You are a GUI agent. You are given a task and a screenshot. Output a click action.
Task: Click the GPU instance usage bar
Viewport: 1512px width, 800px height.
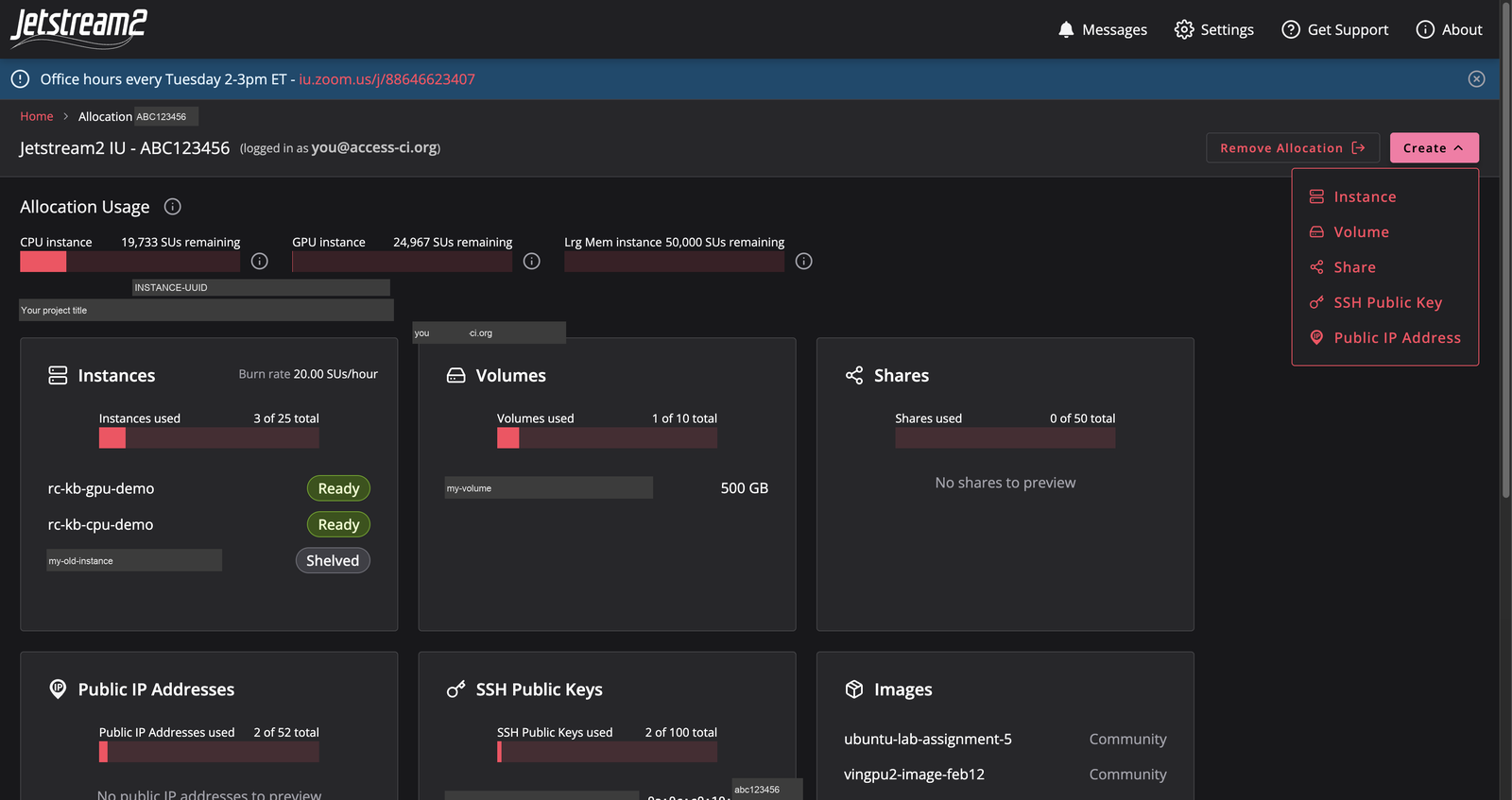403,262
